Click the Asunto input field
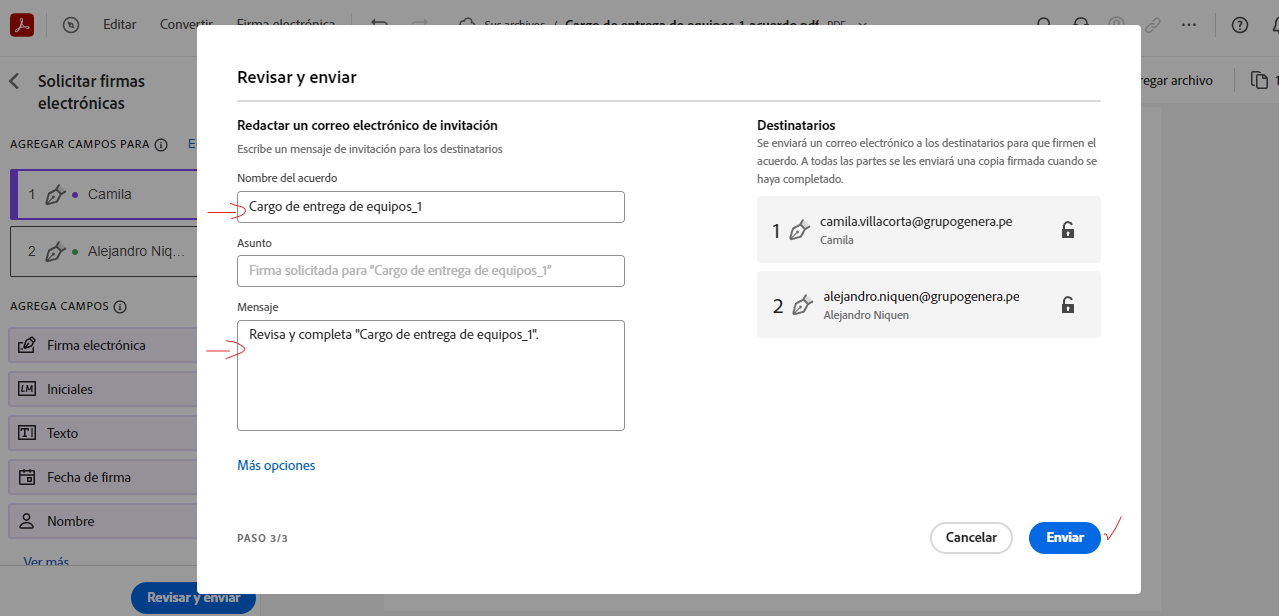The width and height of the screenshot is (1279, 616). (431, 271)
